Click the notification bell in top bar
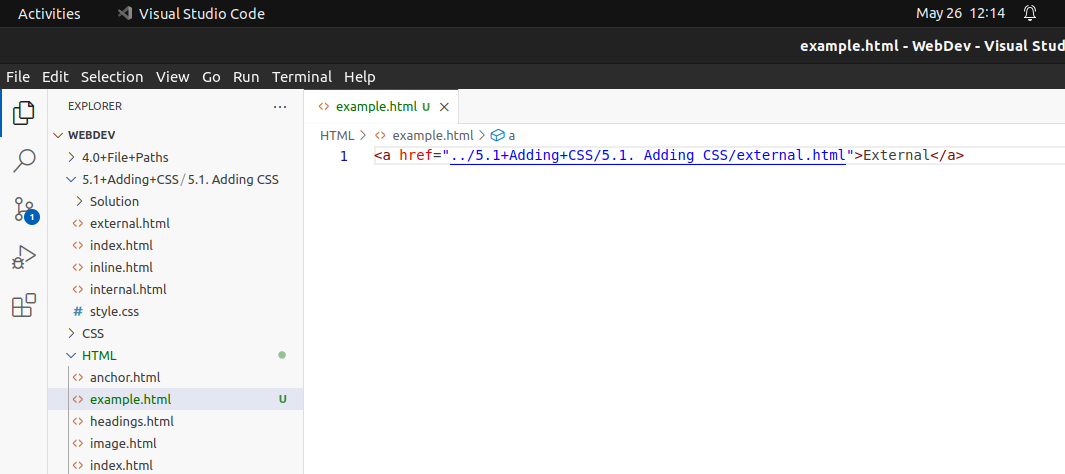This screenshot has width=1065, height=474. pos(1030,14)
